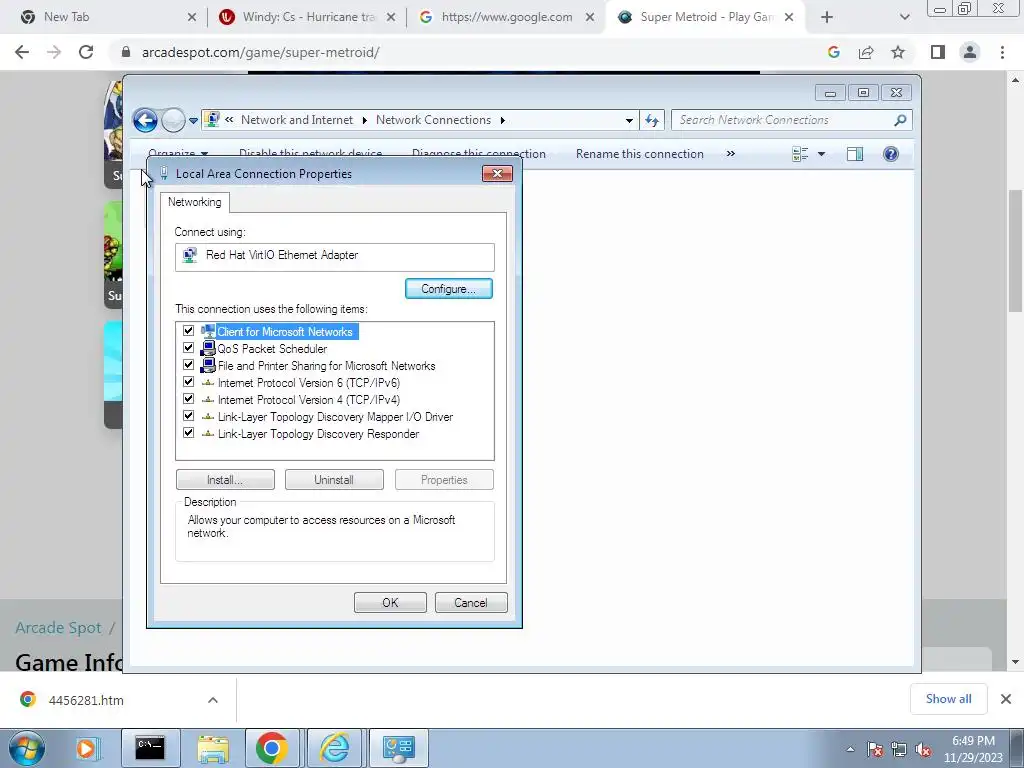Toggle Chrome side panel icon
This screenshot has height=768, width=1024.
(x=938, y=52)
